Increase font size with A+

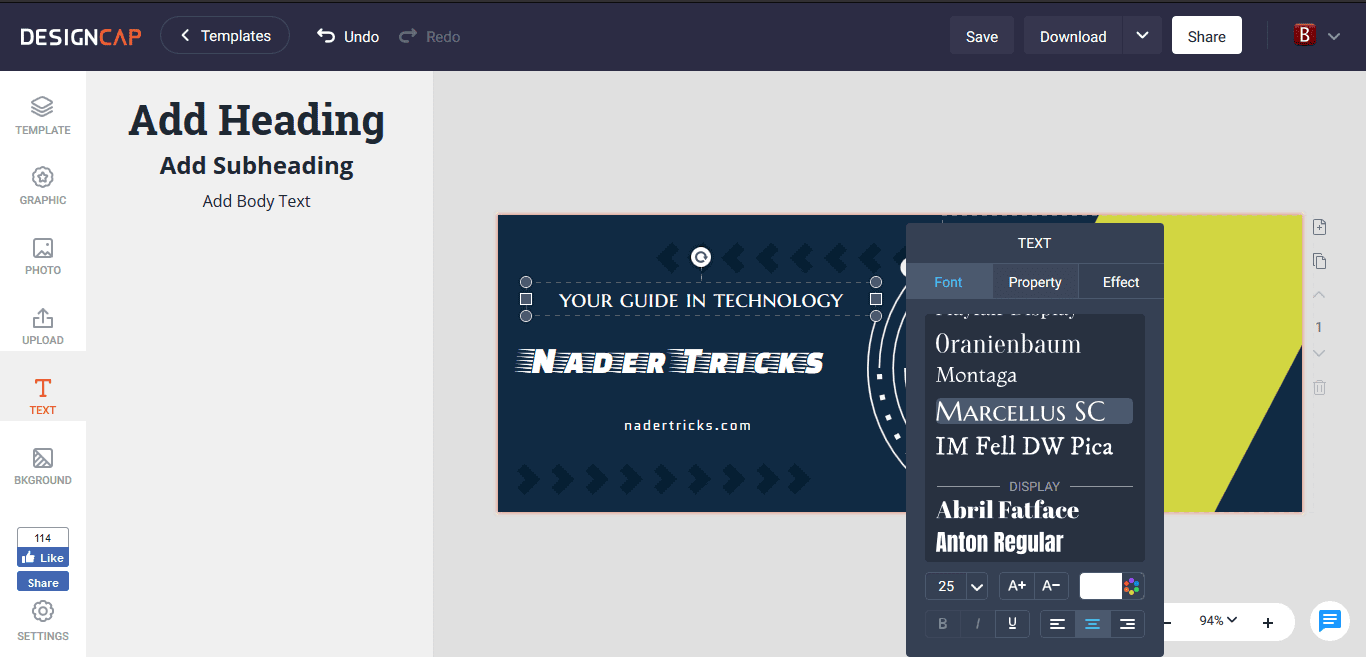[x=1017, y=586]
